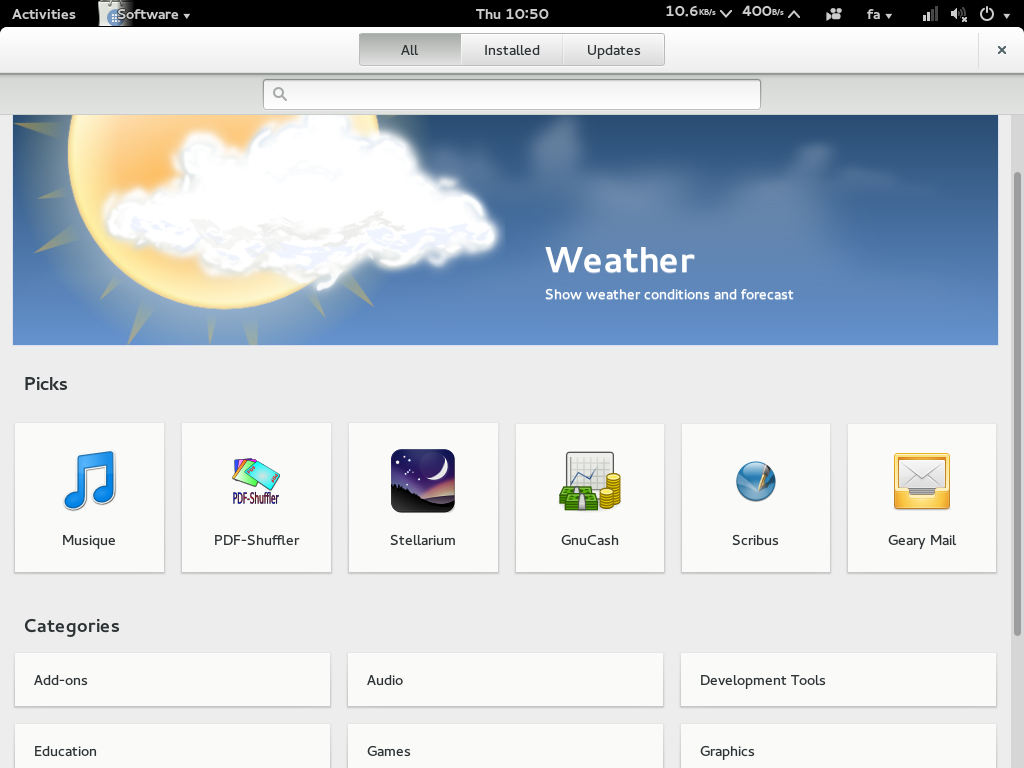Open the Geary Mail envelope icon

pos(921,481)
